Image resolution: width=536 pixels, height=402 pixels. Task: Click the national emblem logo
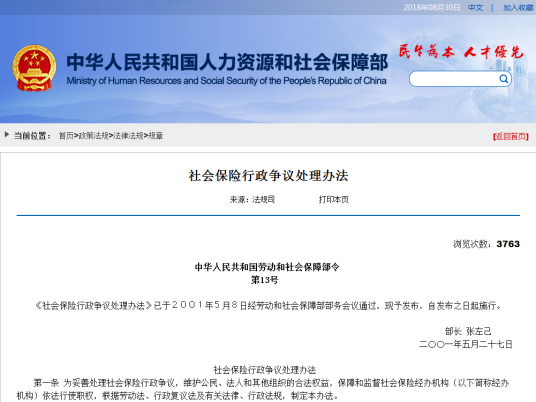pos(34,68)
